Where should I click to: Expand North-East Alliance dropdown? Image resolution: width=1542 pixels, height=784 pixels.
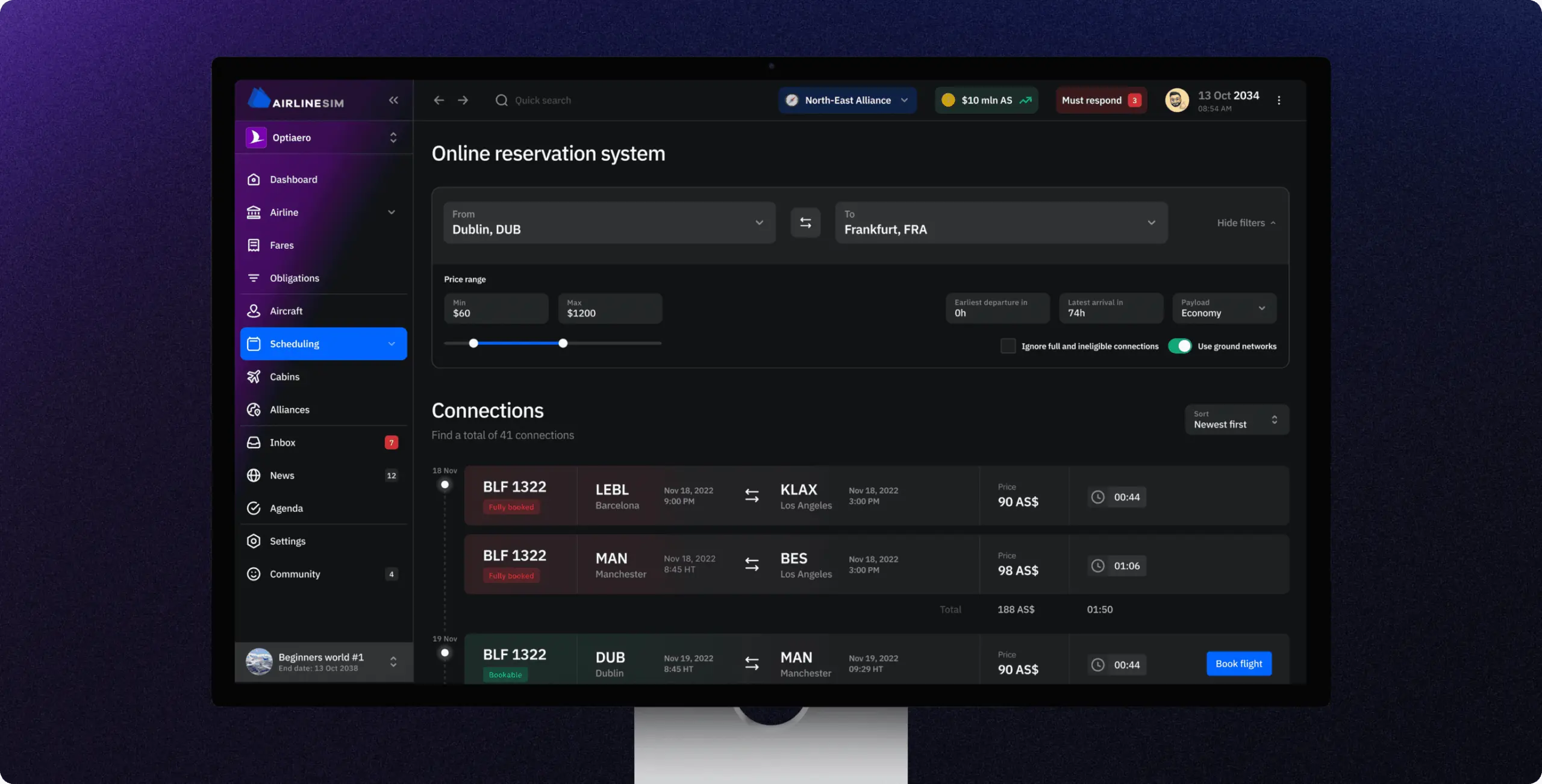click(847, 101)
